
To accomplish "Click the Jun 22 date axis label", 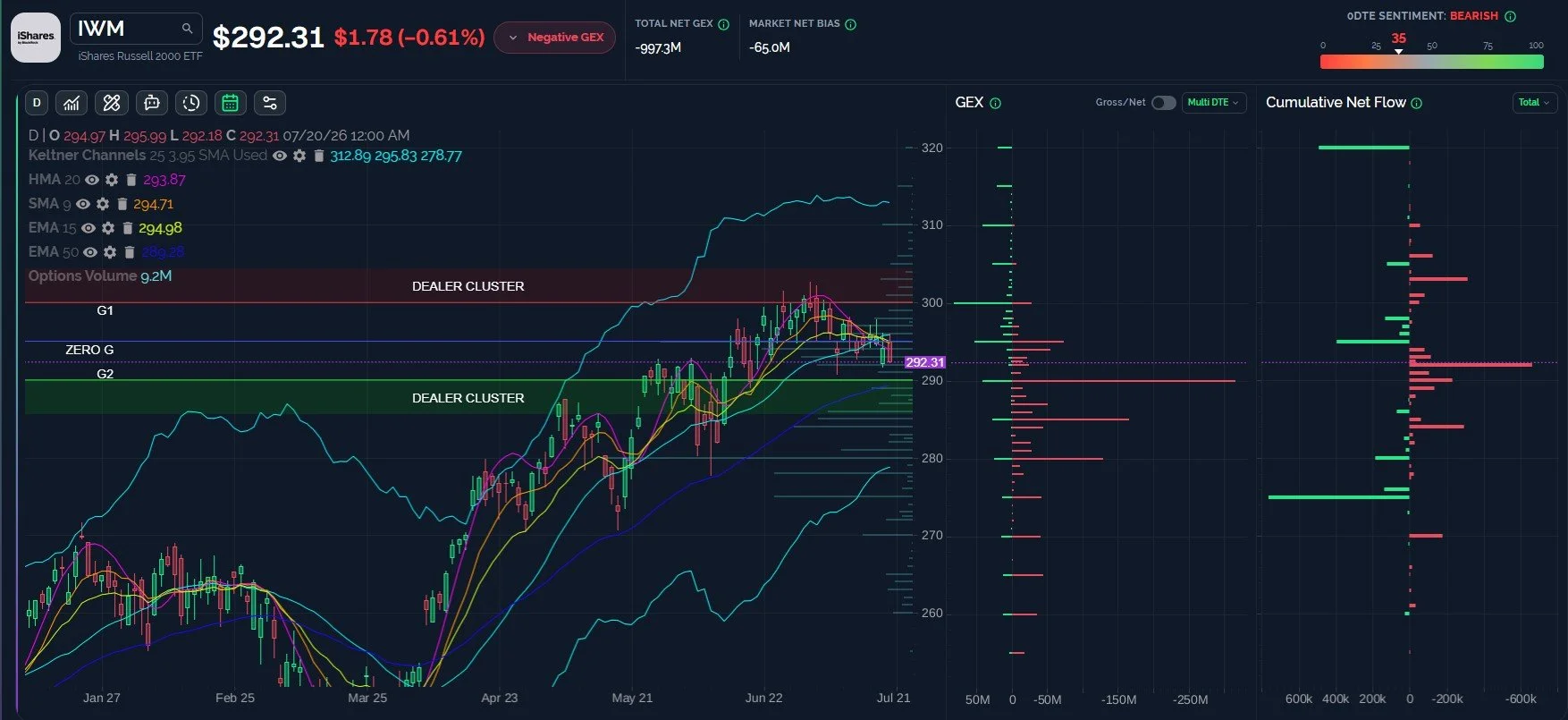I will click(x=764, y=698).
